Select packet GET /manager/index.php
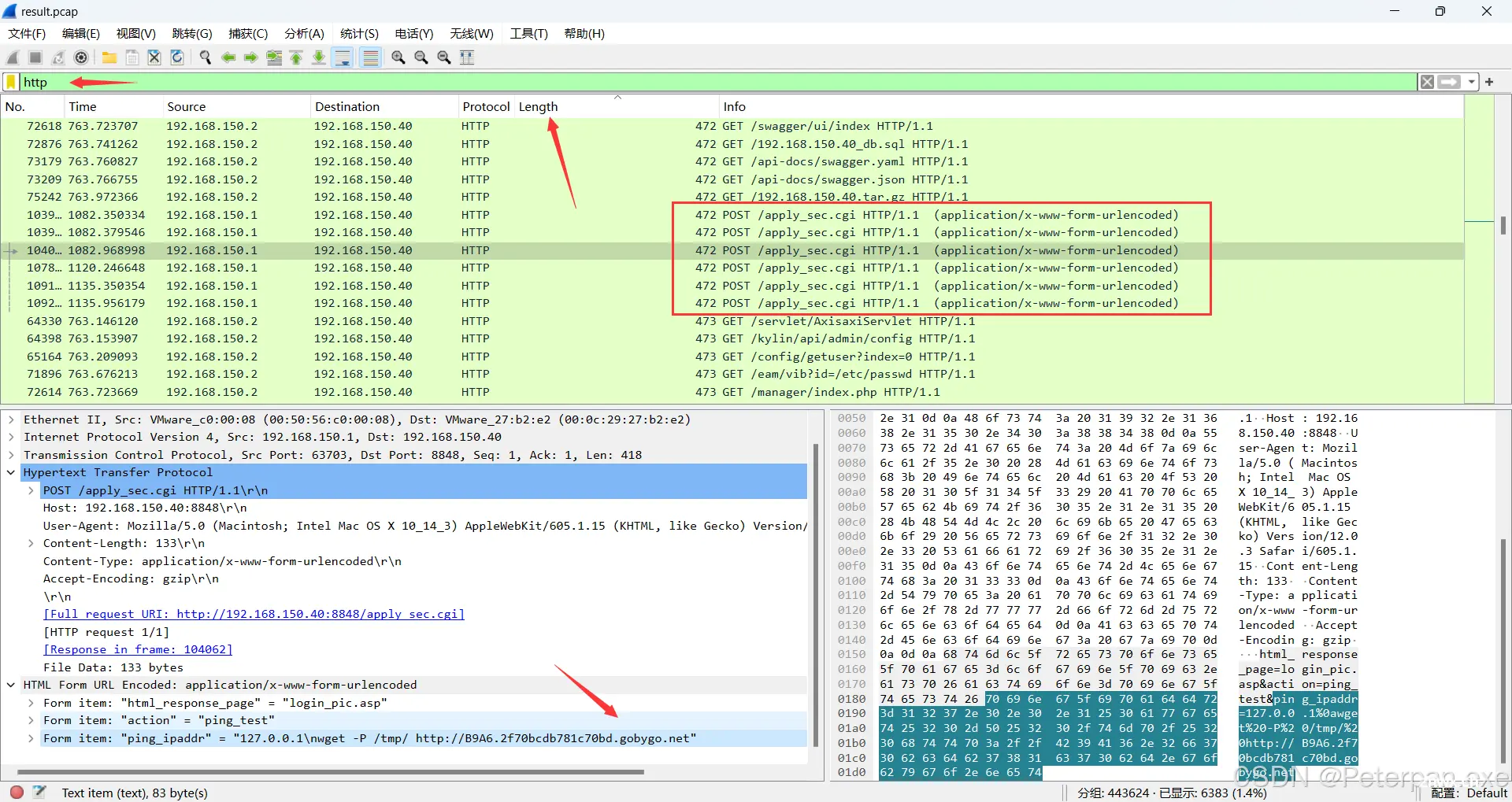This screenshot has width=1512, height=802. click(x=732, y=392)
